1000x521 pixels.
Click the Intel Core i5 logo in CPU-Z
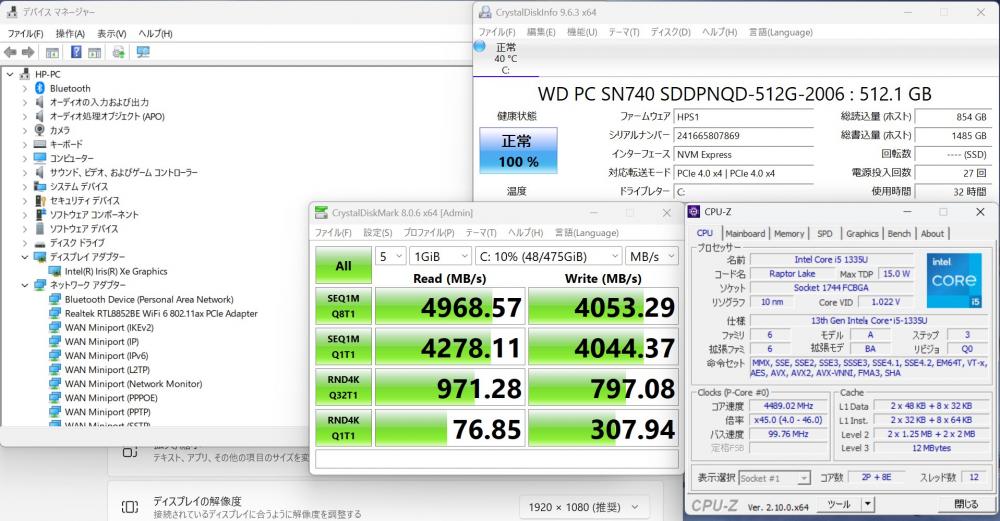point(953,280)
